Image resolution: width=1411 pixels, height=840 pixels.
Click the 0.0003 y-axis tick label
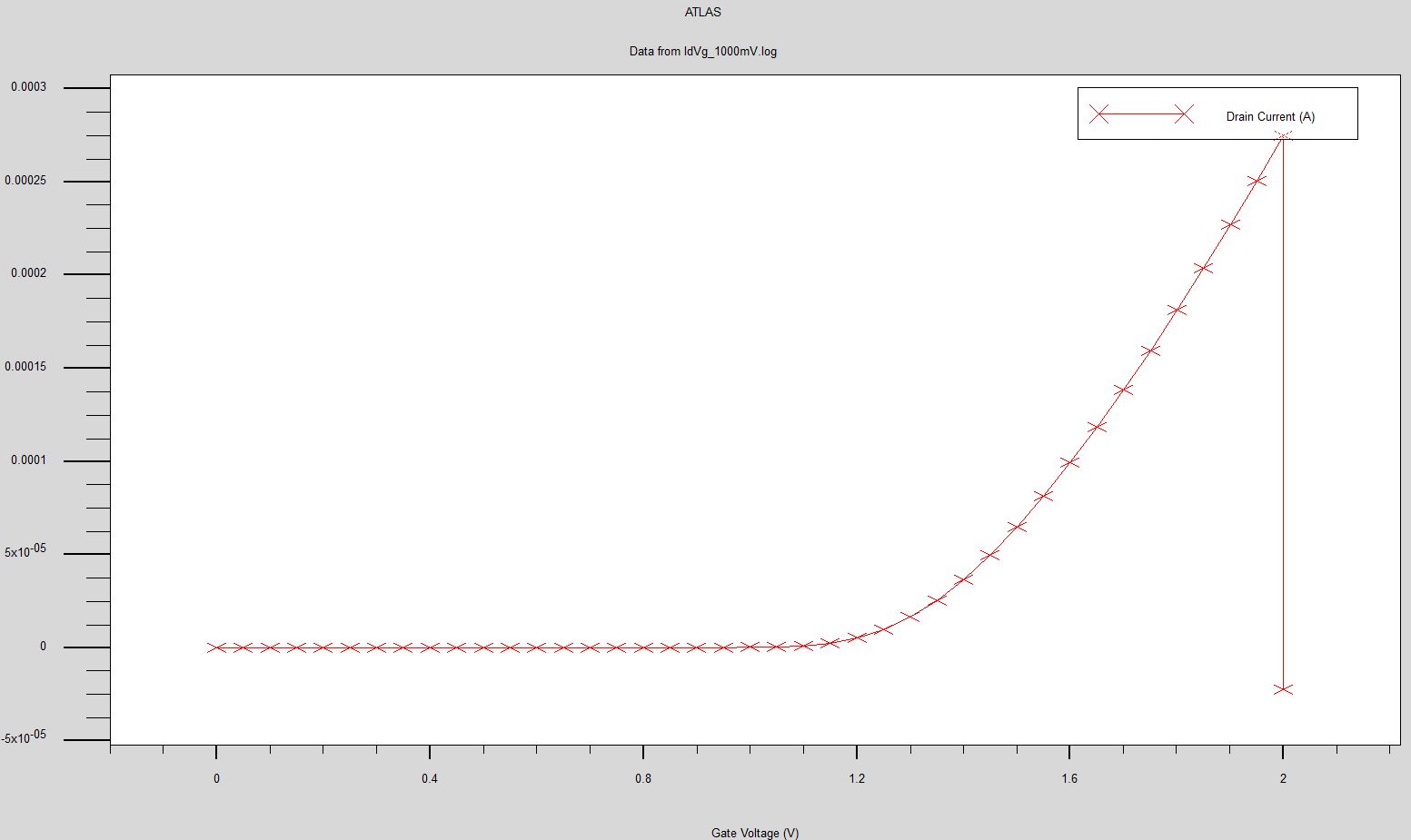click(28, 87)
